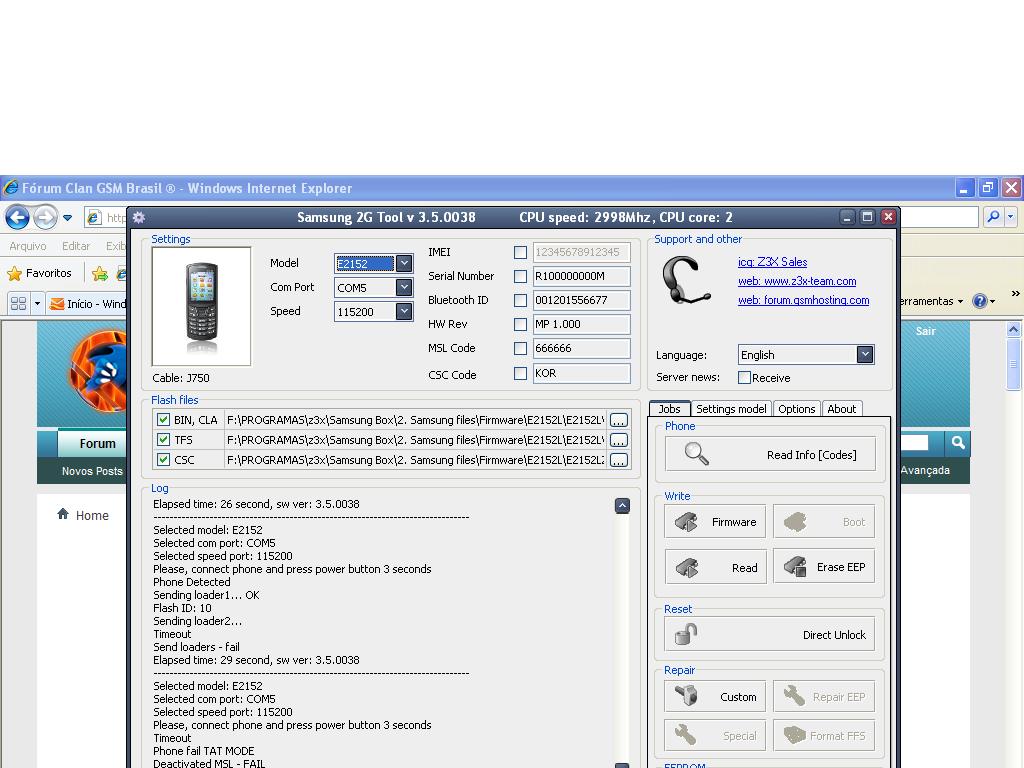
Task: Click the headset support icon
Action: point(685,281)
